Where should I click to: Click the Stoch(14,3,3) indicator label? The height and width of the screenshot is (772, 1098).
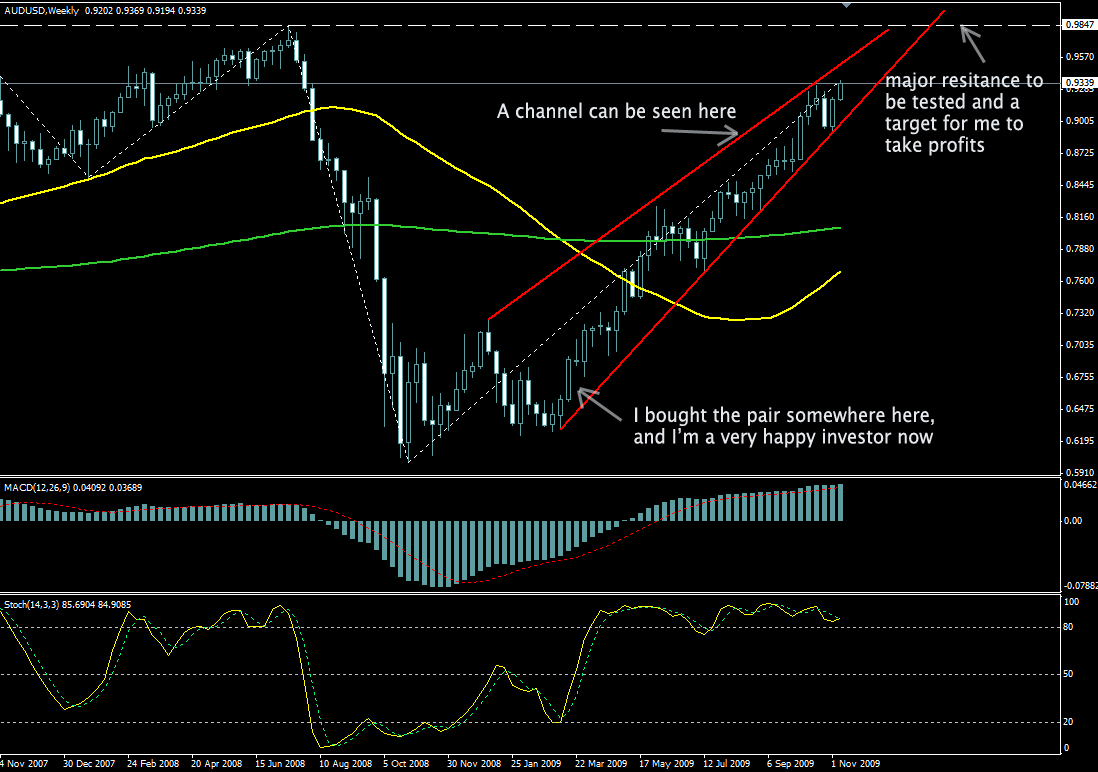pos(42,604)
